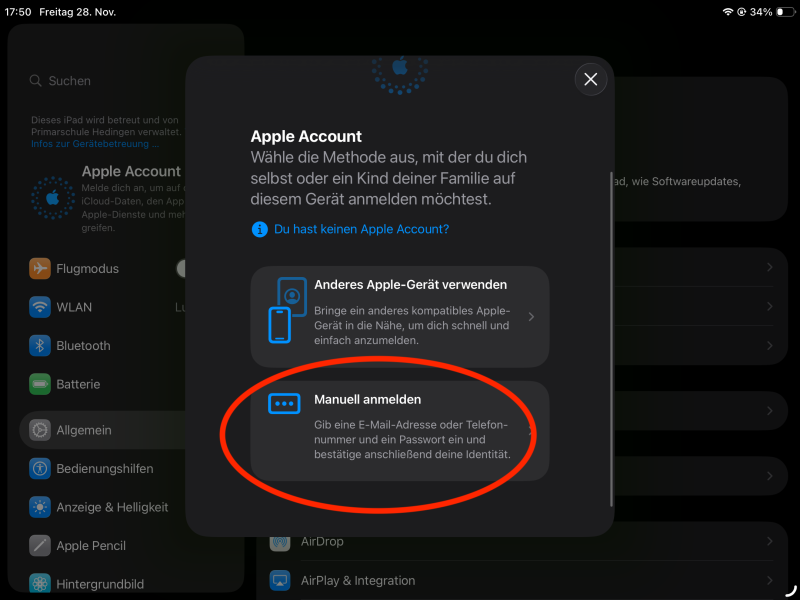
Task: Tap the Bluetooth icon in sidebar
Action: (40, 345)
